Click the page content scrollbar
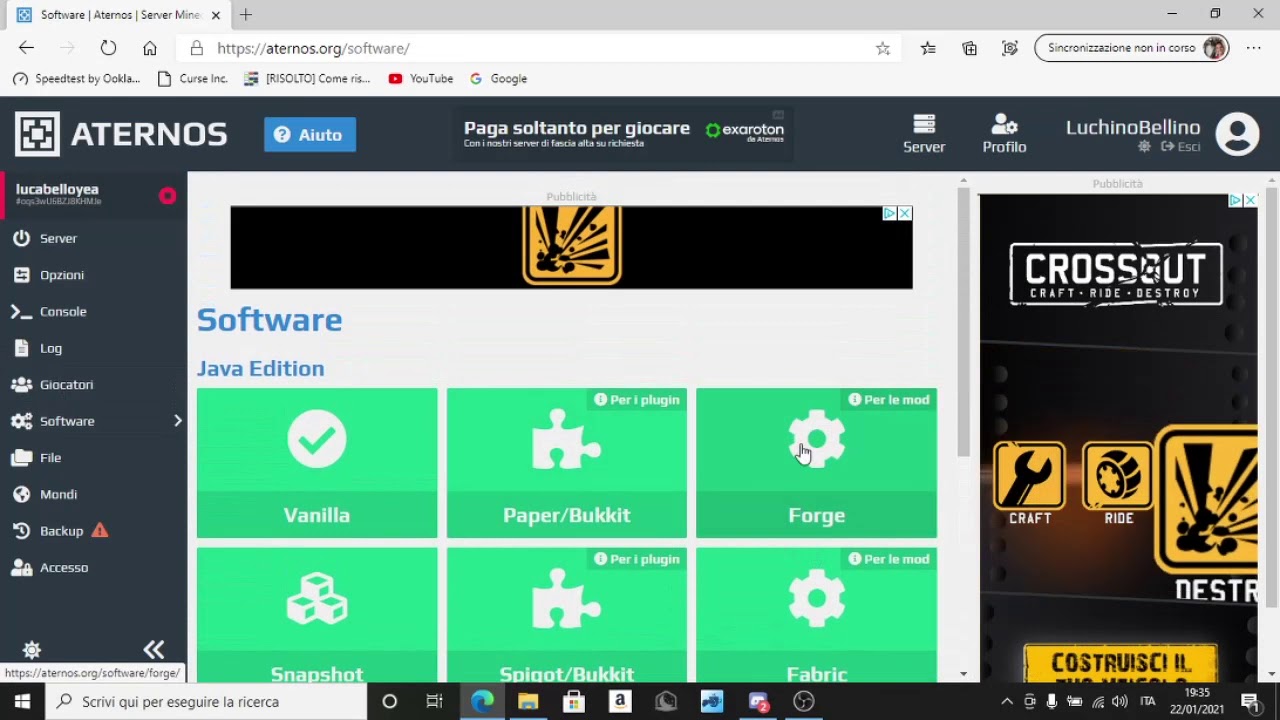 click(963, 320)
